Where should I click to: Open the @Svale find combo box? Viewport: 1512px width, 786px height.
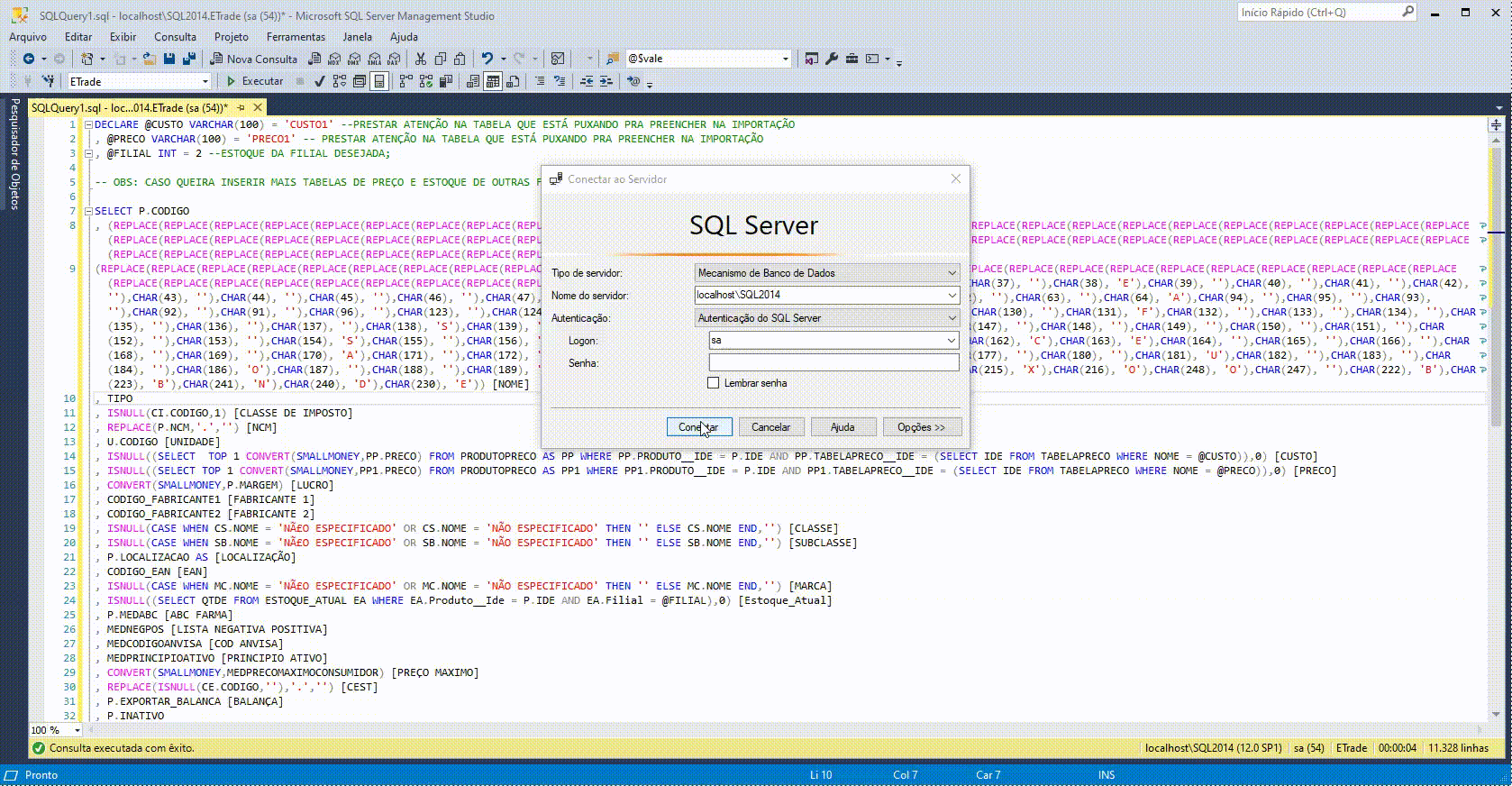click(x=786, y=59)
